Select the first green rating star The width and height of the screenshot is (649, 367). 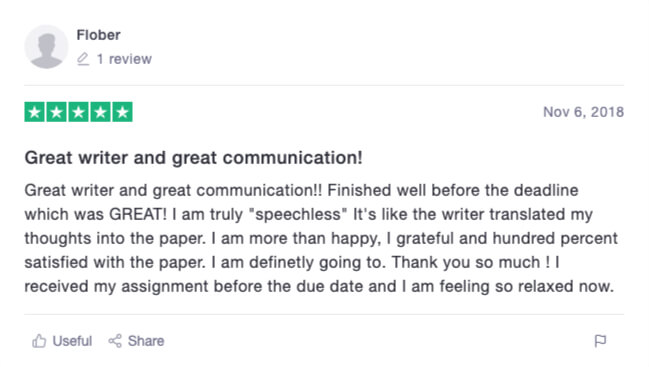coord(35,112)
